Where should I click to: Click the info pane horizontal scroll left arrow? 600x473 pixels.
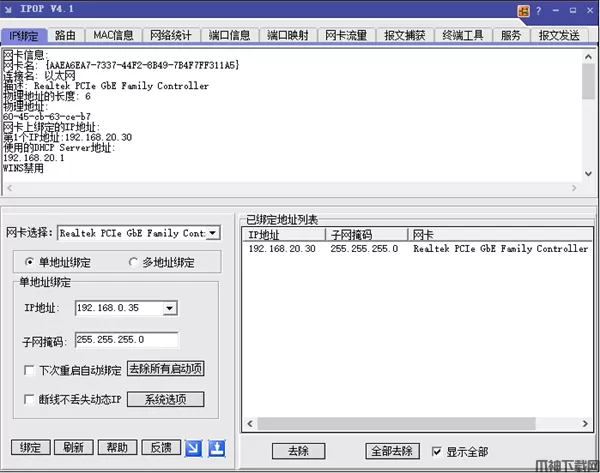coord(10,188)
